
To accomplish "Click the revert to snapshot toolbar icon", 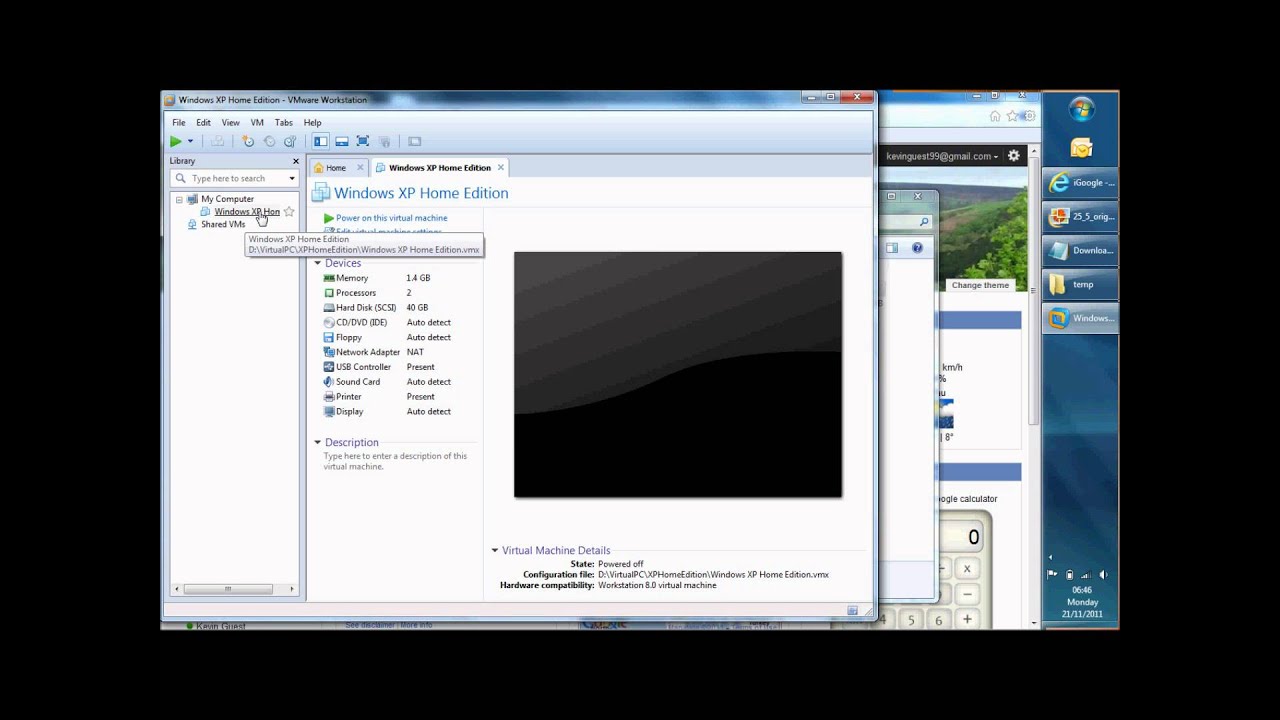I will [x=269, y=141].
